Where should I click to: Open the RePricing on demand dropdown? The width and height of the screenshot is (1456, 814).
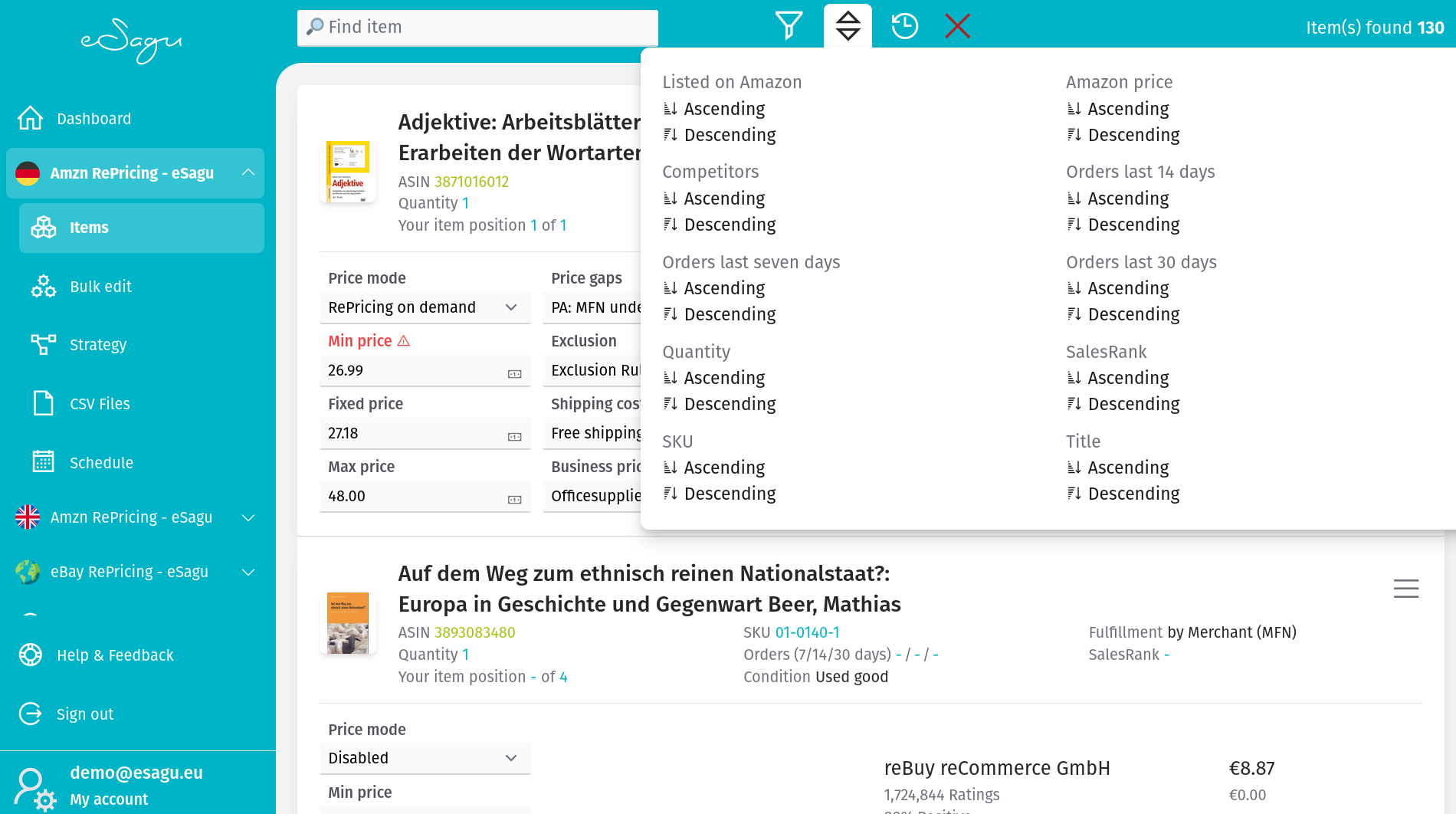(x=424, y=307)
